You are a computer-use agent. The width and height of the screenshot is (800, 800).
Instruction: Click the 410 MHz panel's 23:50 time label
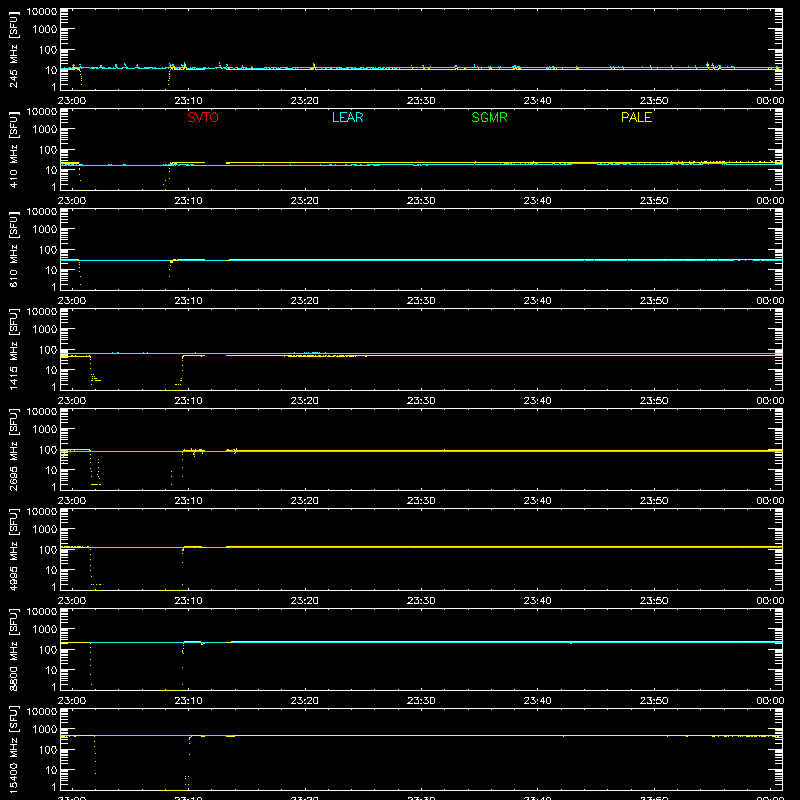(x=654, y=201)
